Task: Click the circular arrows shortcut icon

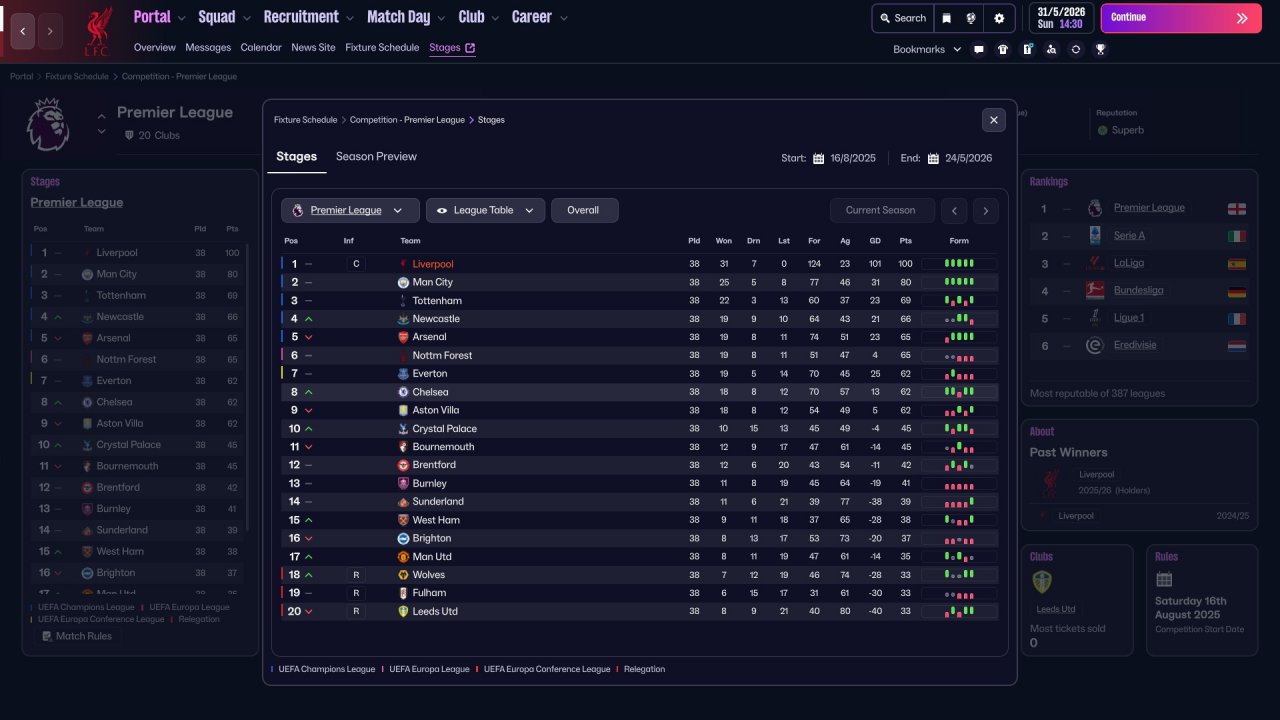Action: (x=1075, y=49)
